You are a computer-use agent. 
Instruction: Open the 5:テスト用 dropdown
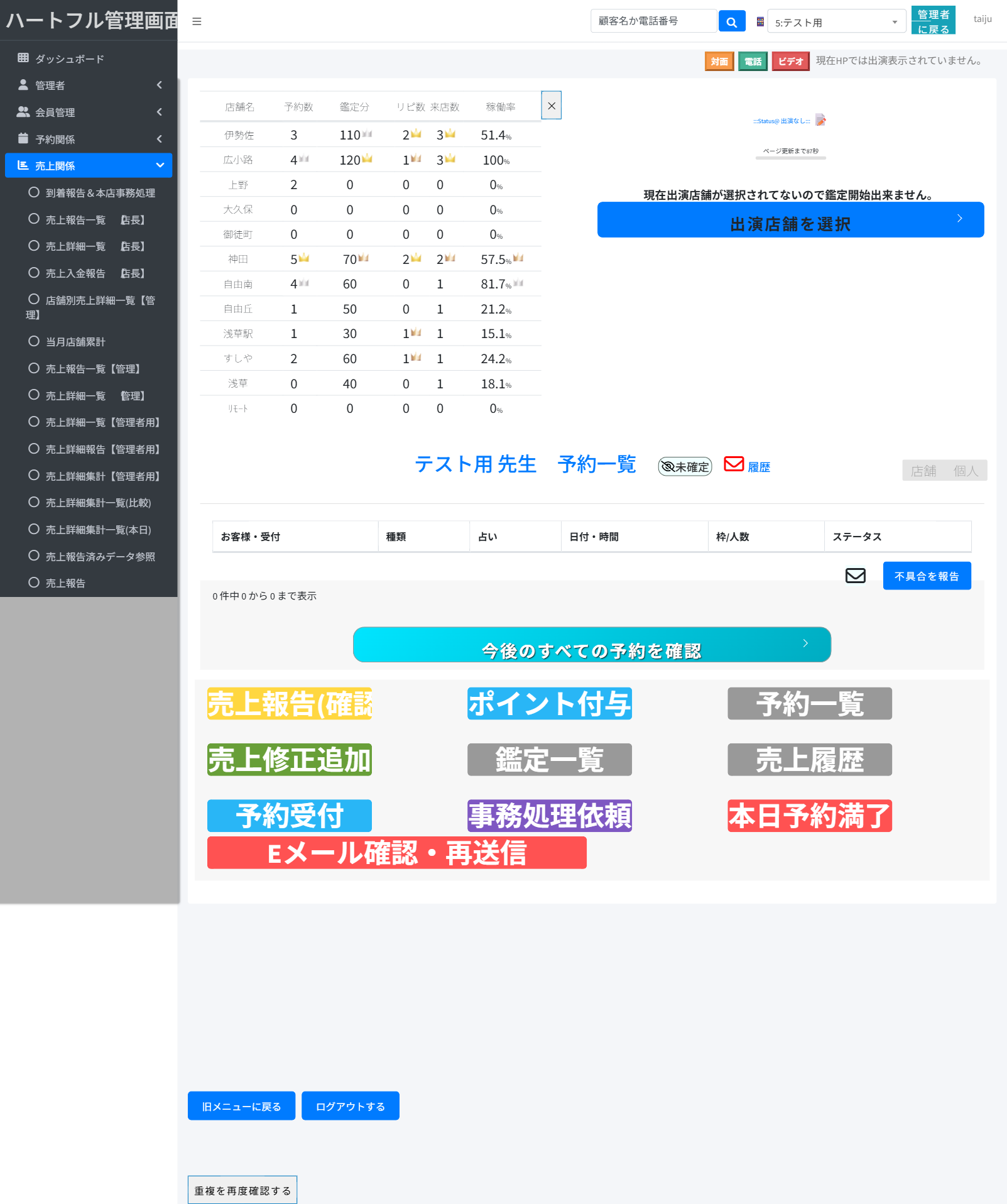coord(836,22)
